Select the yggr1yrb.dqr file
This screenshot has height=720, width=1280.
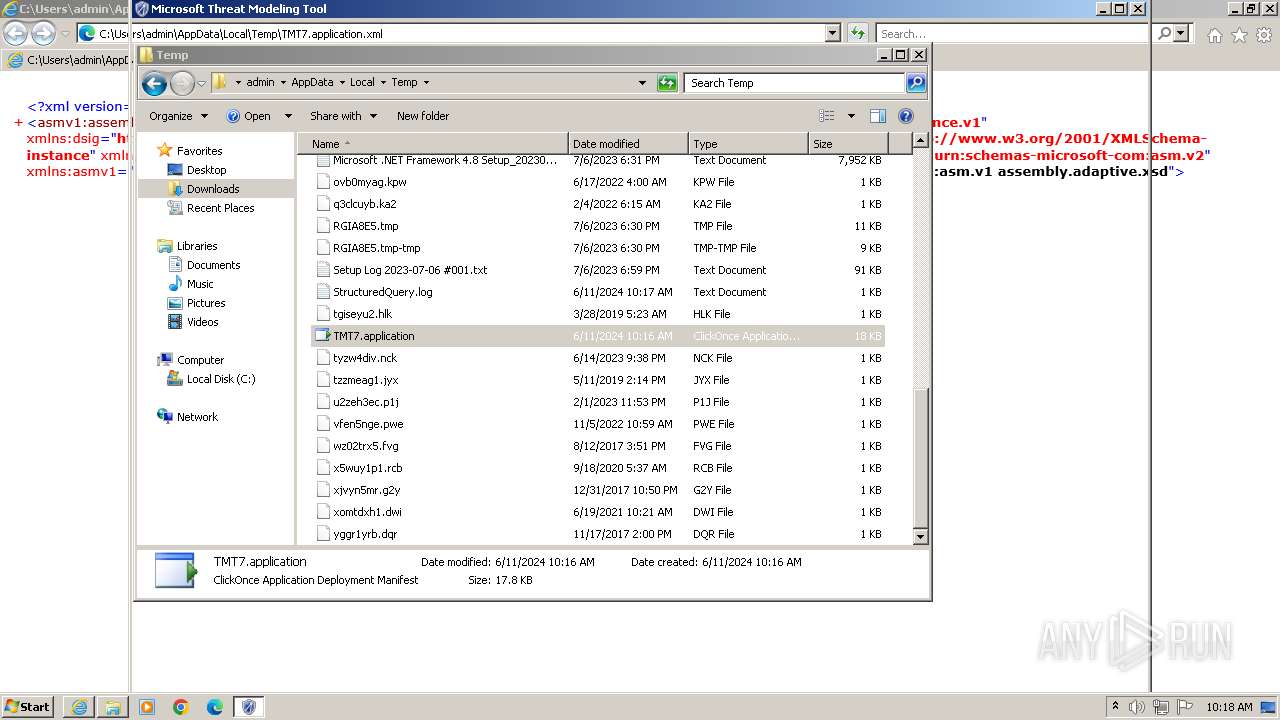[x=598, y=534]
